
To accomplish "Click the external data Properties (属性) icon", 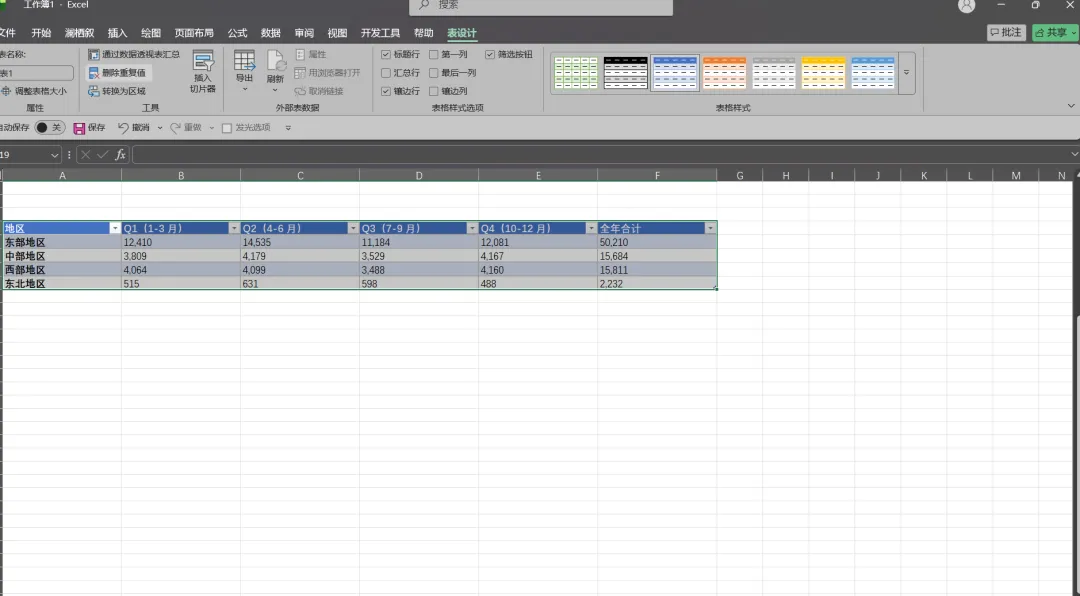I will click(300, 54).
